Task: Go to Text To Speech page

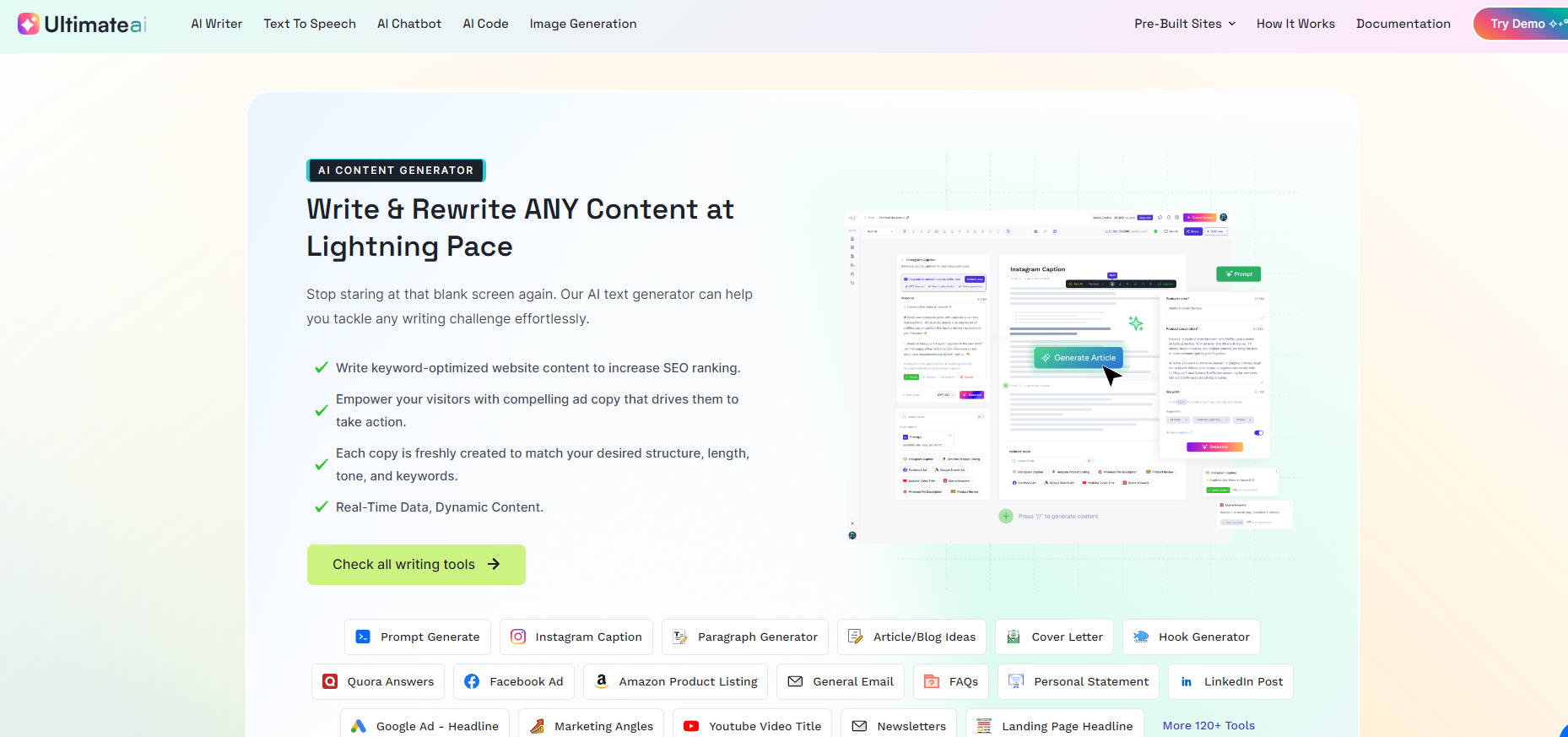Action: coord(310,24)
